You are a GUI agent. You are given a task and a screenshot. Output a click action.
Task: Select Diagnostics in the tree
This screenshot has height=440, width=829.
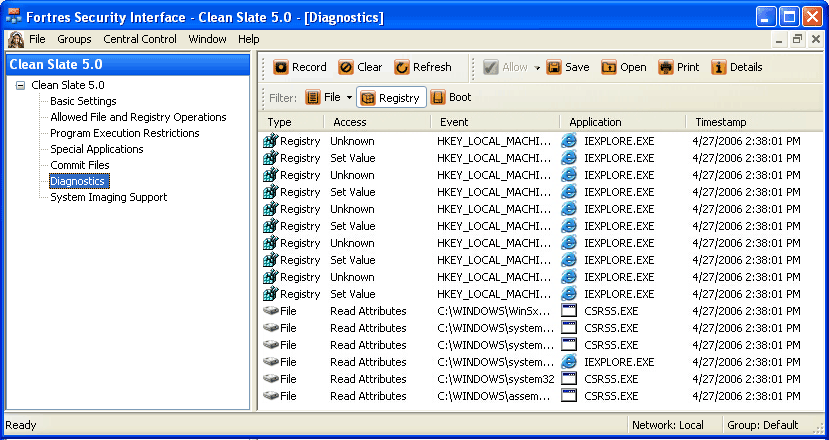click(79, 181)
